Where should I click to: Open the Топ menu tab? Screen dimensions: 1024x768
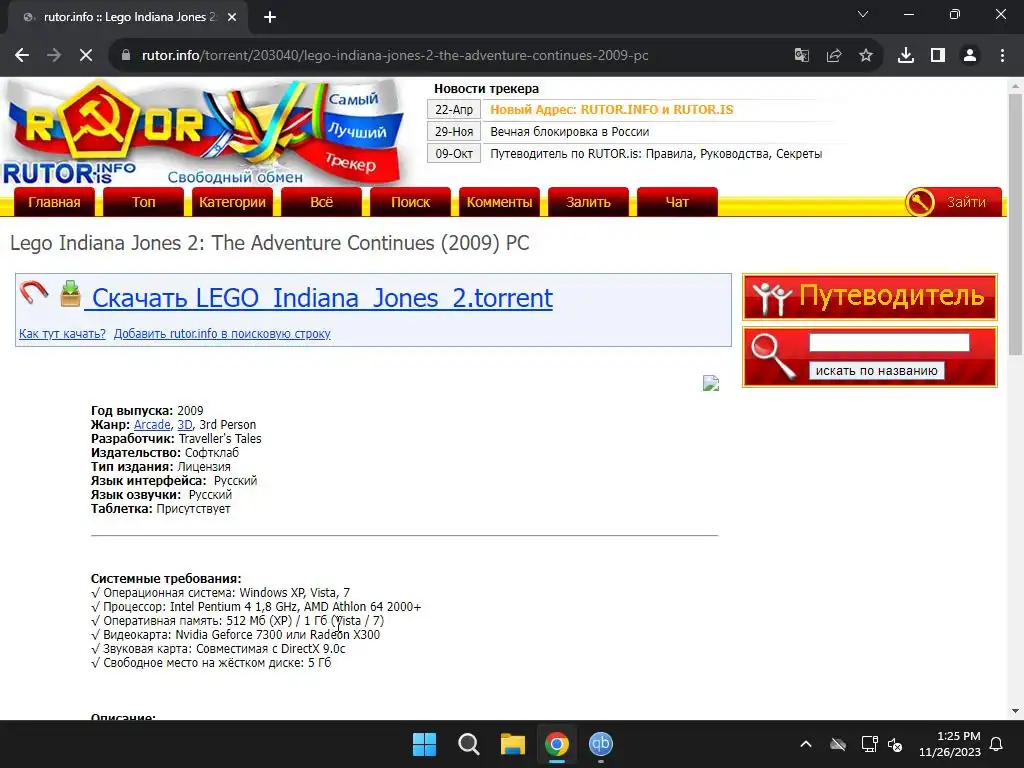pos(144,202)
